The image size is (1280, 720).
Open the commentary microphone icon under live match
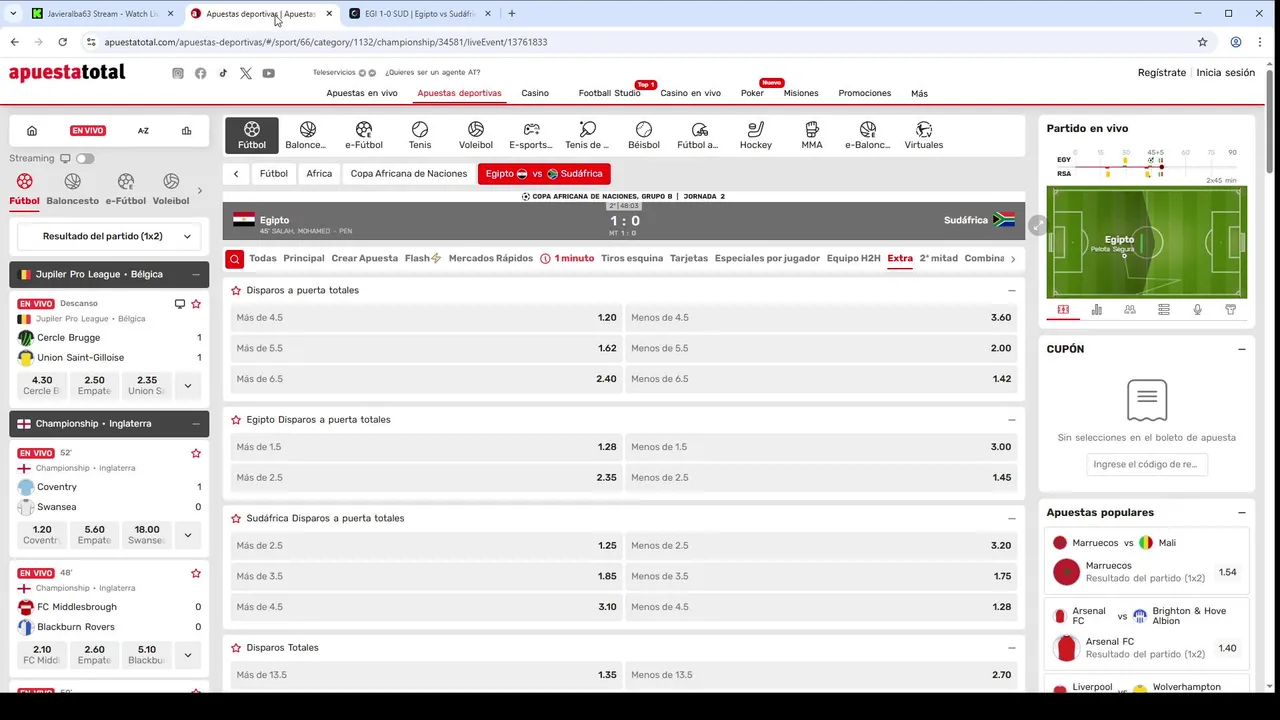1197,310
